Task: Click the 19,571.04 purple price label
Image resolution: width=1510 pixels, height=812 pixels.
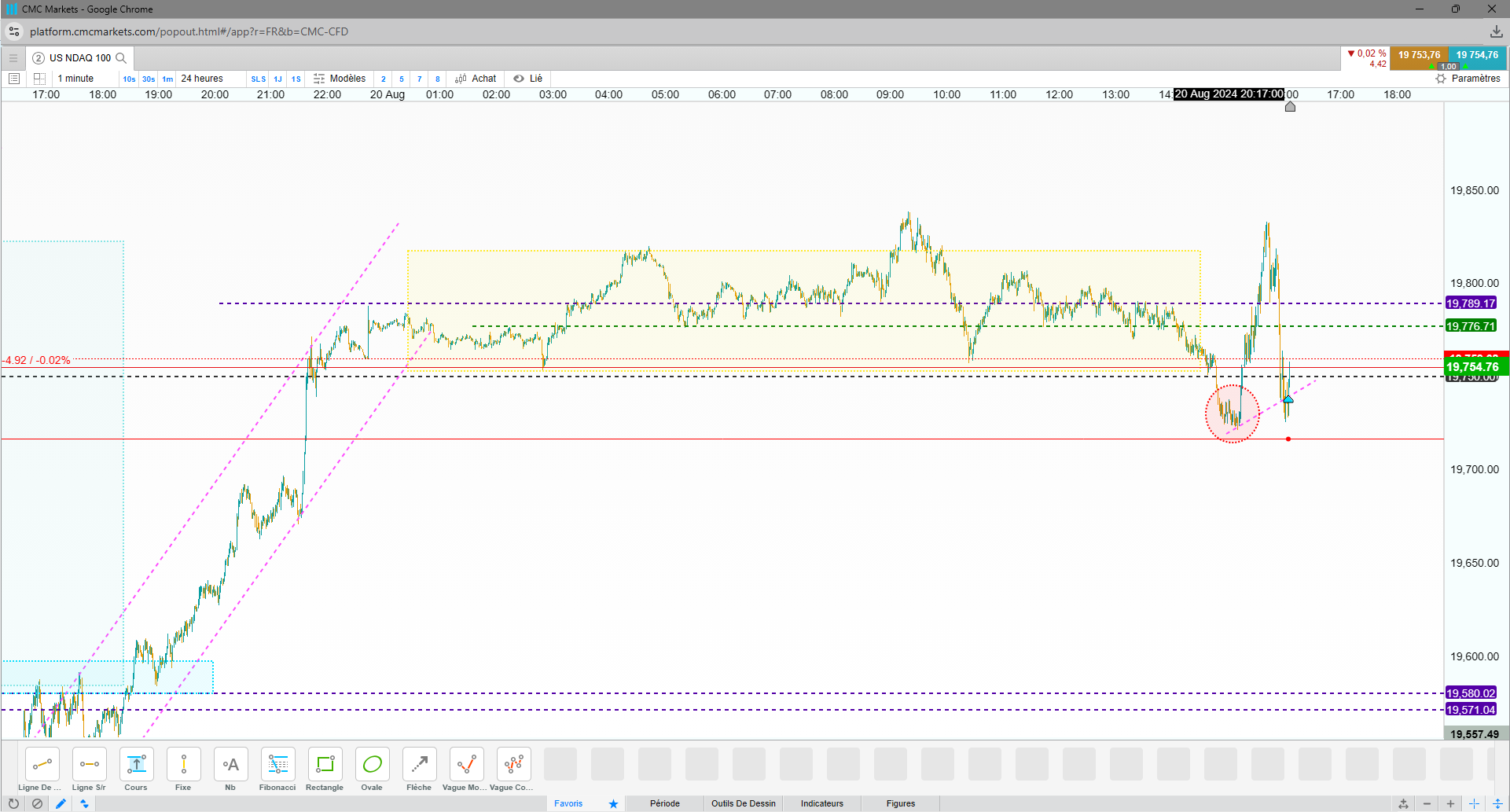Action: (1471, 710)
